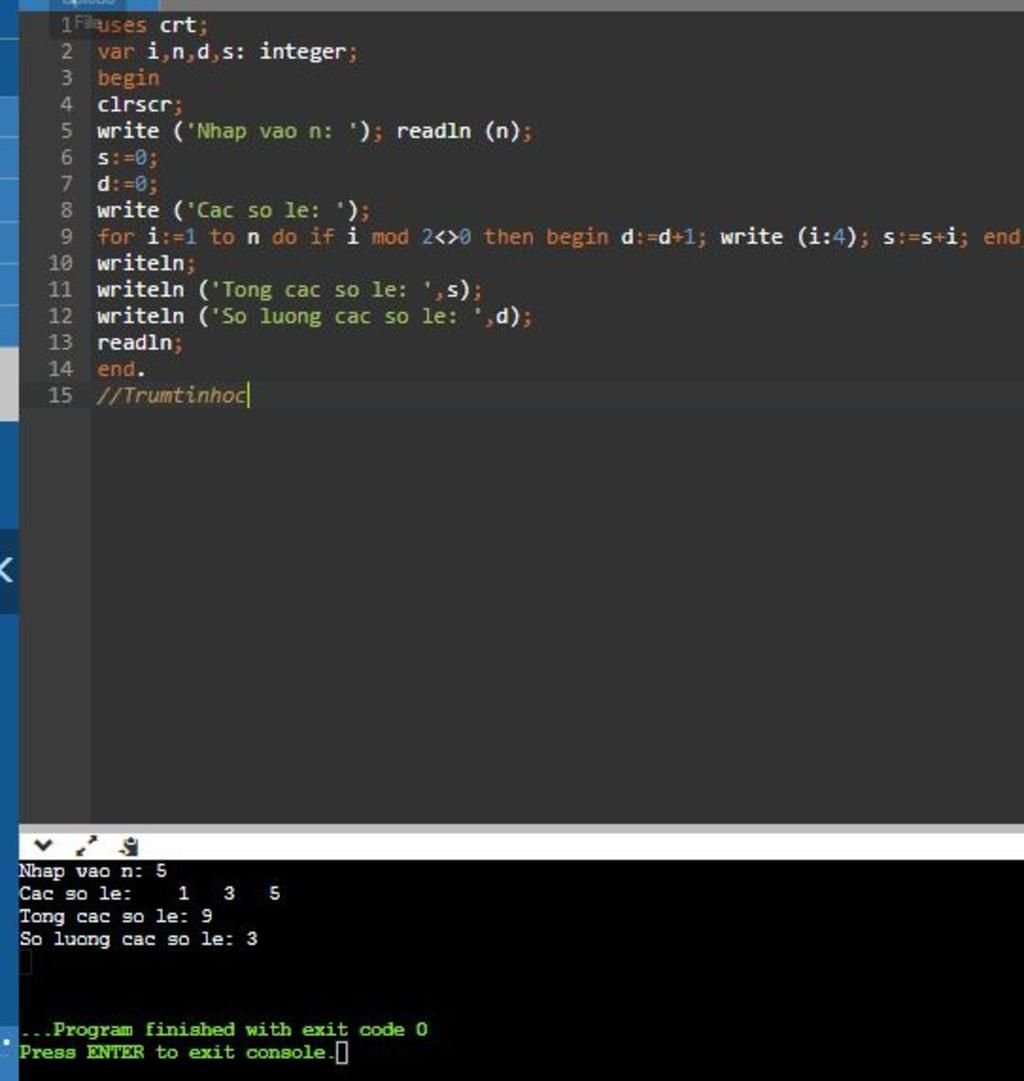This screenshot has width=1024, height=1081.
Task: Click the 's:=0;' statement on line 6
Action: (128, 158)
